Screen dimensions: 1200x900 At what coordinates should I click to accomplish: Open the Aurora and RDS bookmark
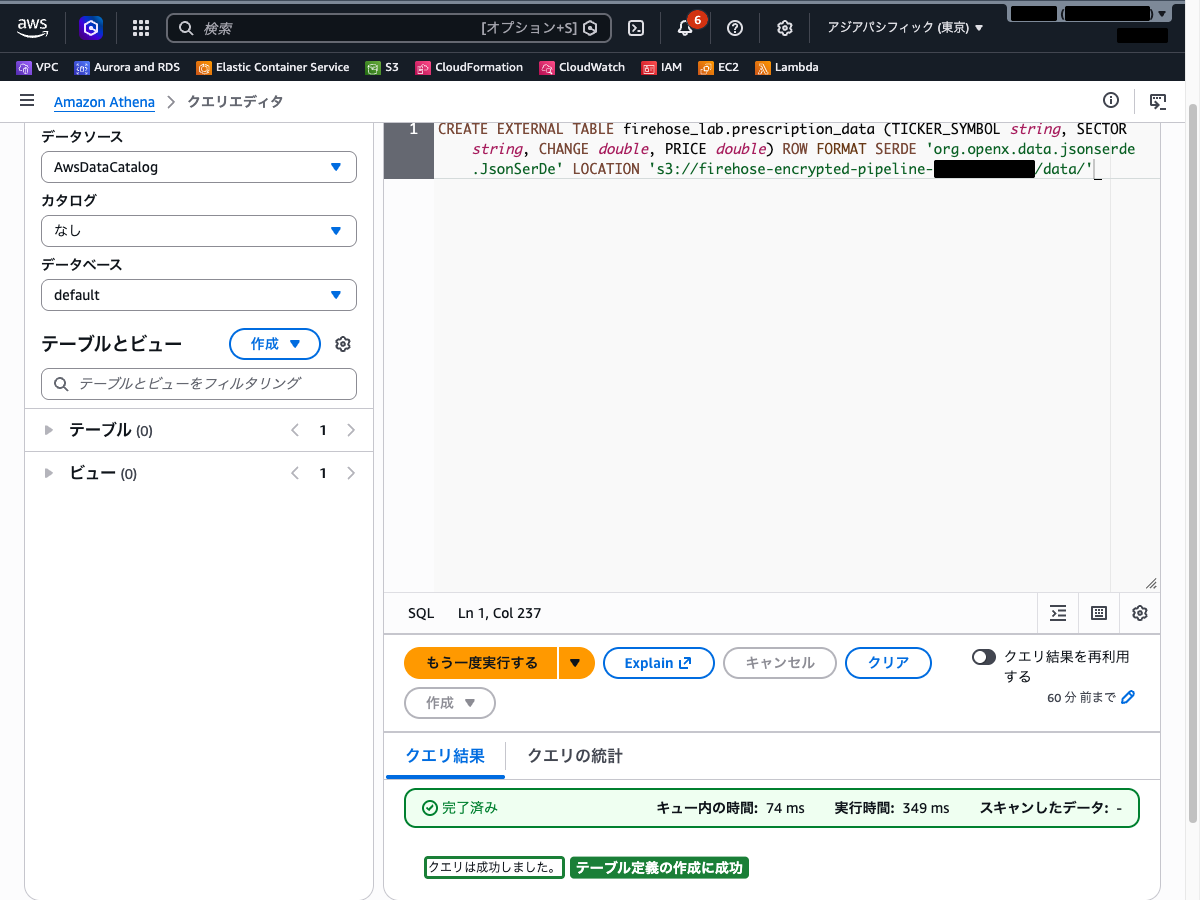tap(127, 67)
